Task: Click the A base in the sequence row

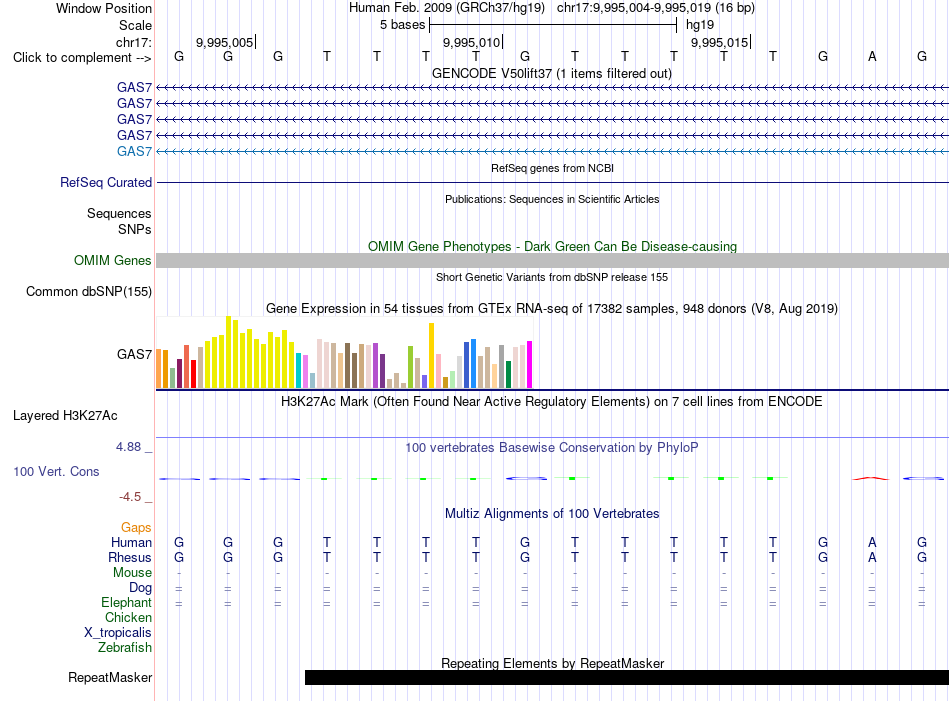Action: [x=872, y=56]
